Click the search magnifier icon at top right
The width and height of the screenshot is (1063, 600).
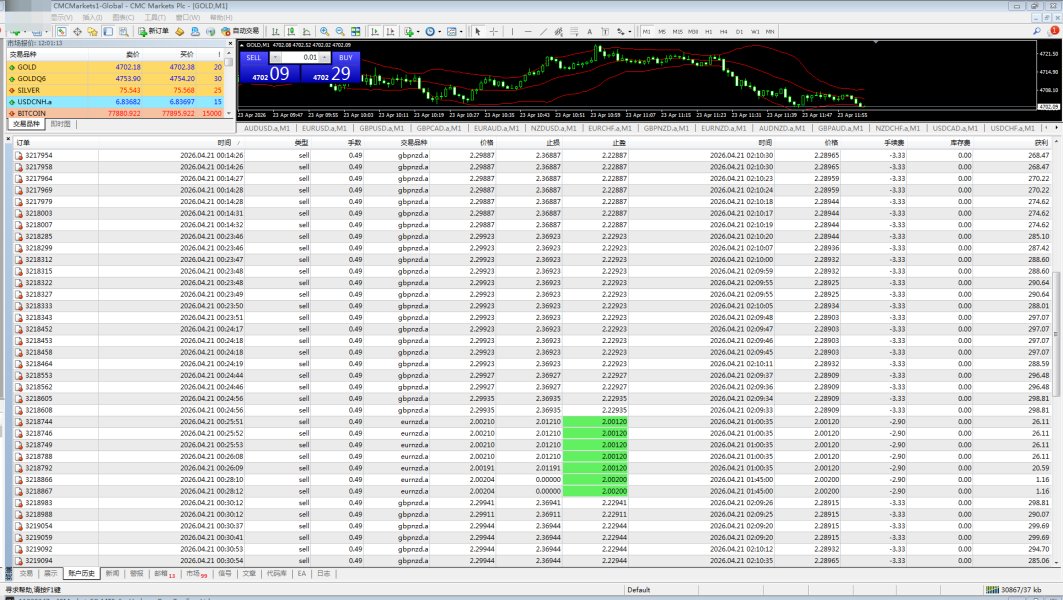click(x=1037, y=31)
